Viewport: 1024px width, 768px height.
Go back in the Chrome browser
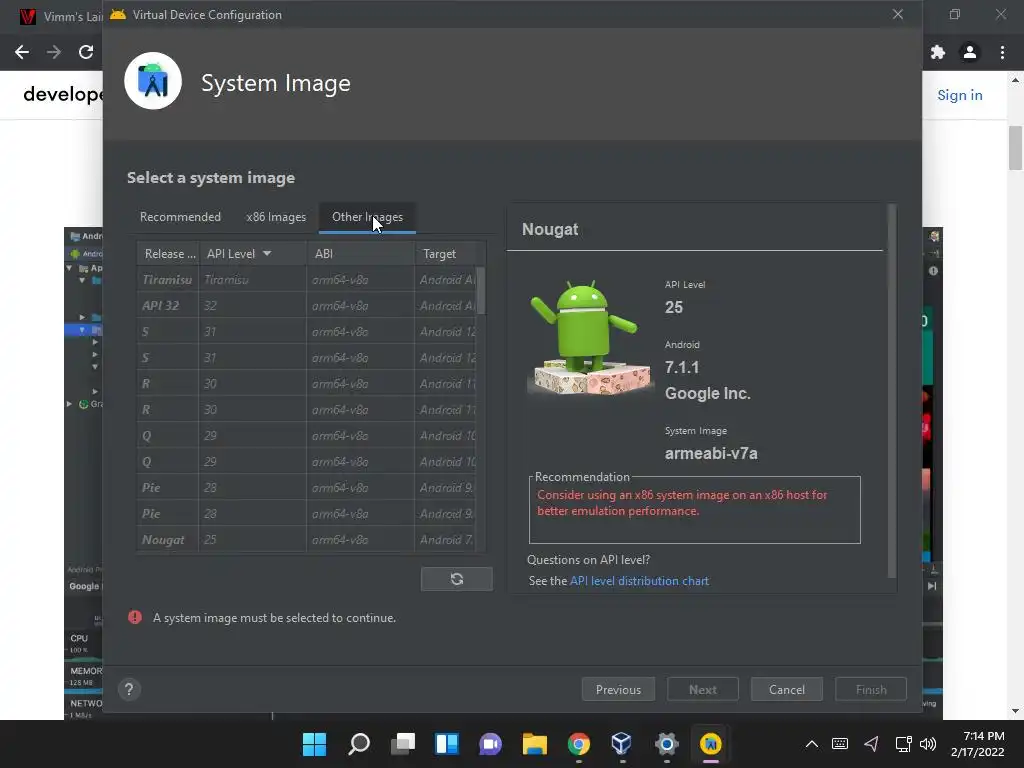click(22, 52)
